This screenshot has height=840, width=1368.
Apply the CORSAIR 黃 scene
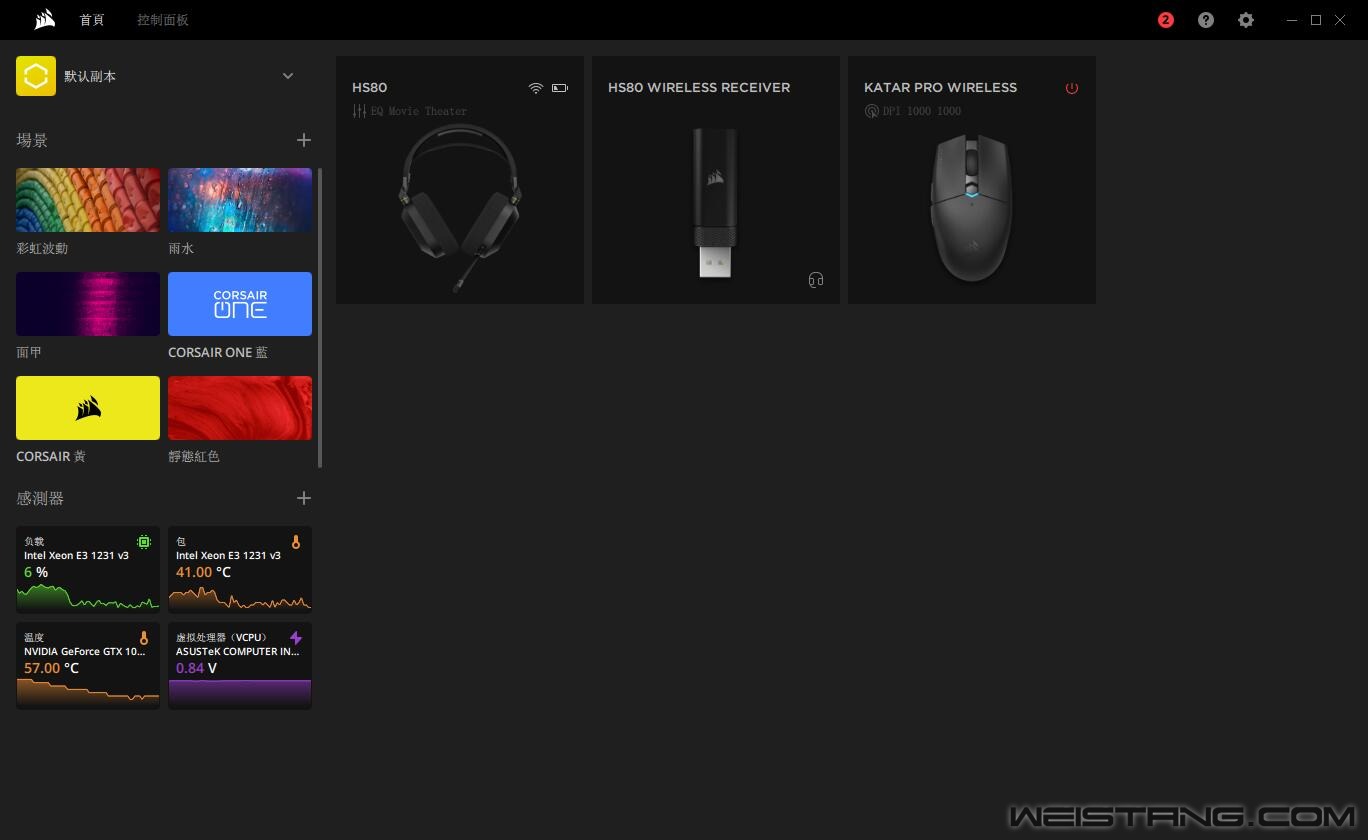pyautogui.click(x=88, y=408)
